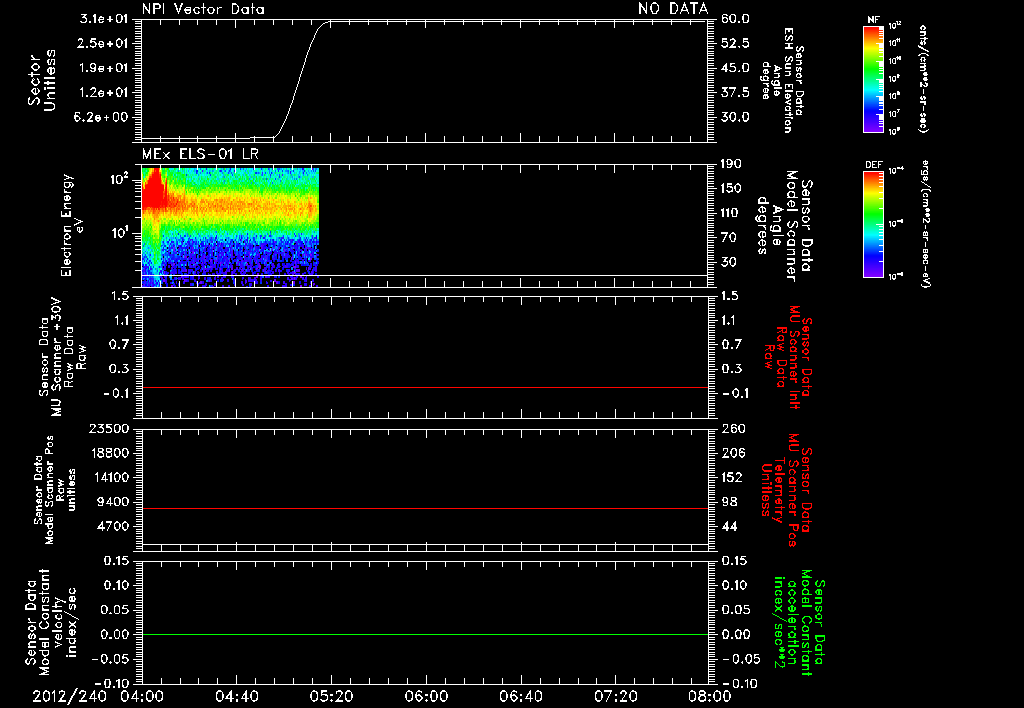The height and width of the screenshot is (708, 1024).
Task: Click the 'ESH Sun Elevation Angle' axis title
Action: [784, 80]
